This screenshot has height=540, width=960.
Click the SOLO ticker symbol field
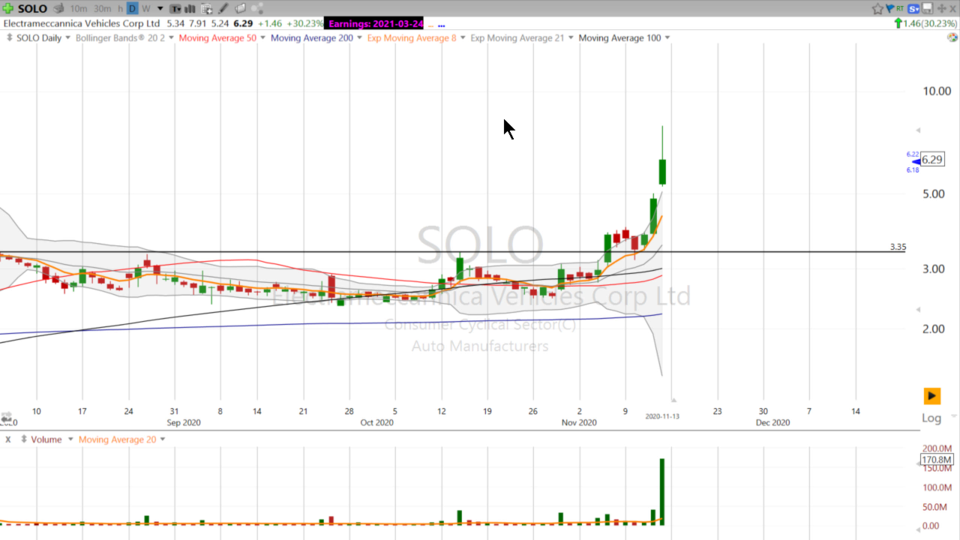[32, 9]
